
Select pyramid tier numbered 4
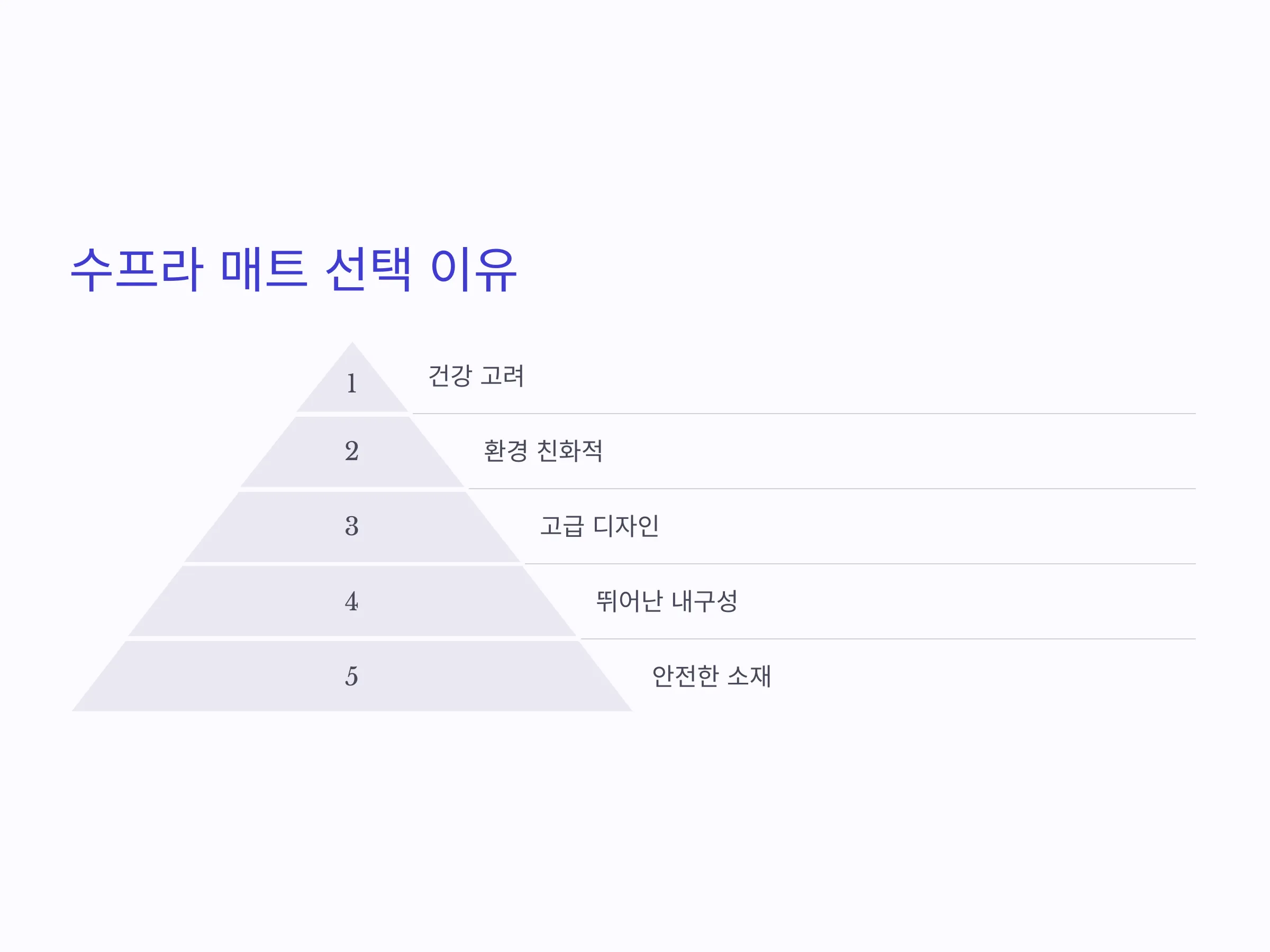point(352,601)
